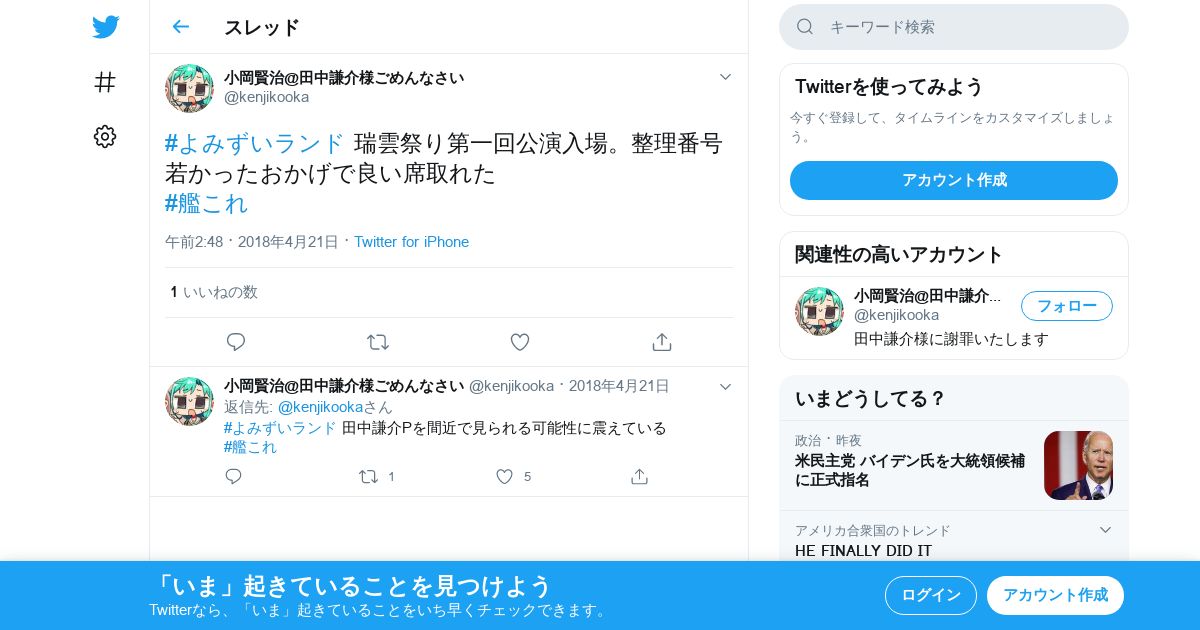The image size is (1200, 630).
Task: Open the reply tweet's chevron menu
Action: [x=726, y=387]
